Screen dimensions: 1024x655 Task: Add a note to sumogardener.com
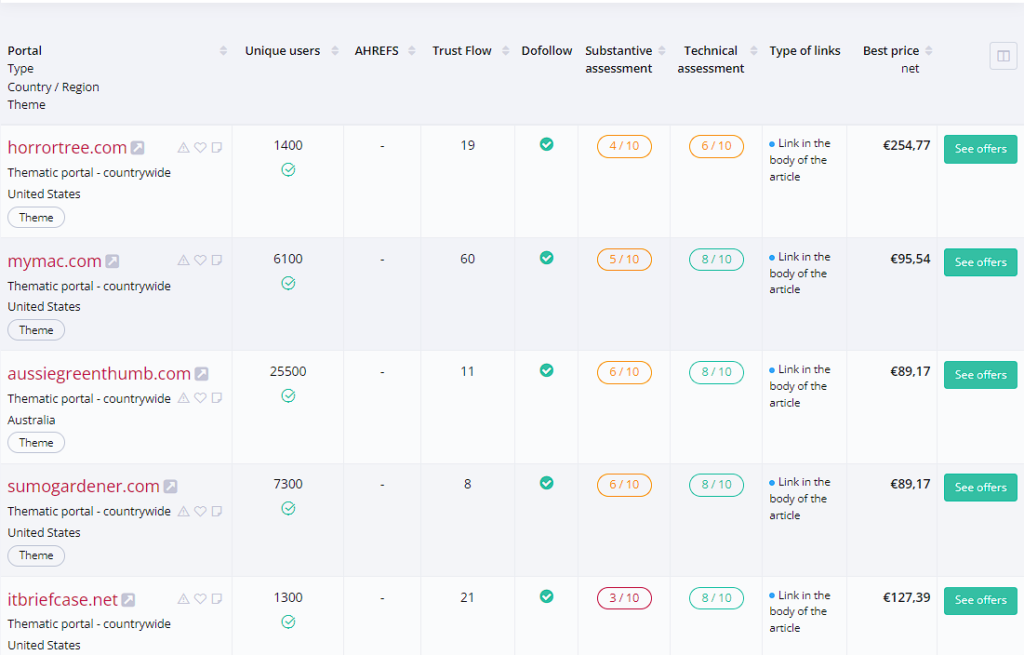[x=217, y=511]
